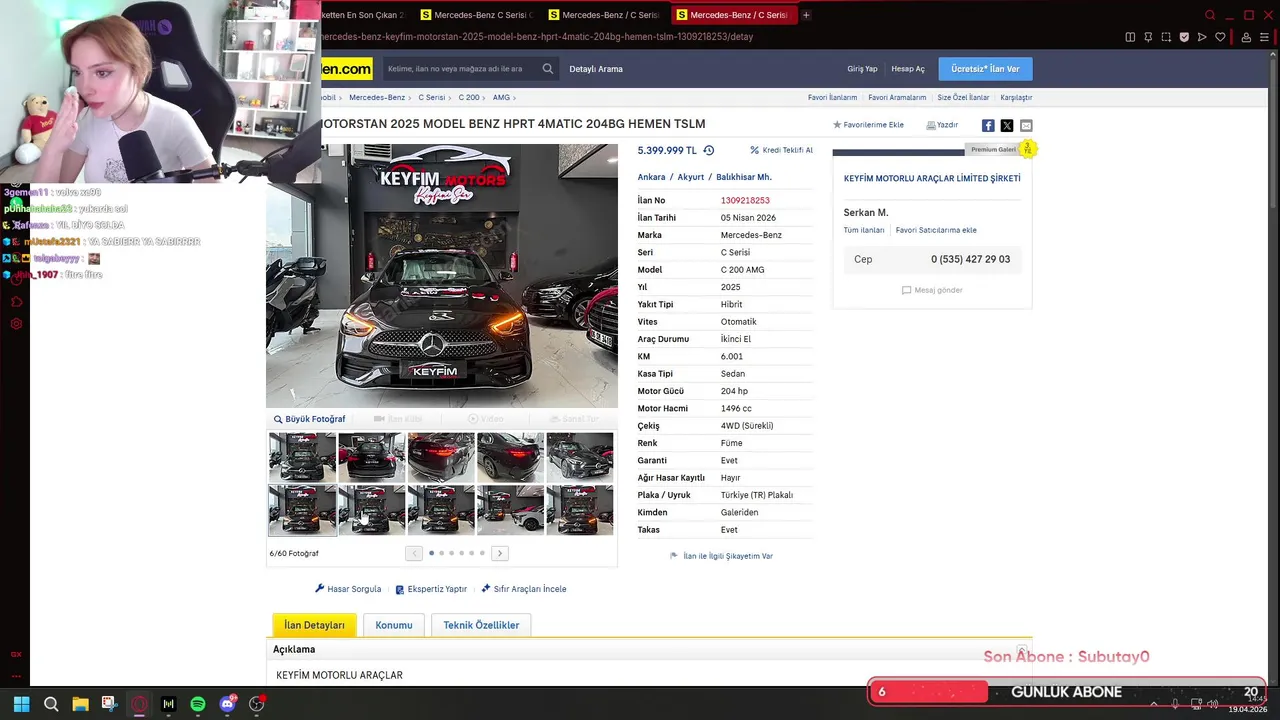Click Ekspertiz Yaptır link
This screenshot has width=1280, height=720.
(x=431, y=589)
